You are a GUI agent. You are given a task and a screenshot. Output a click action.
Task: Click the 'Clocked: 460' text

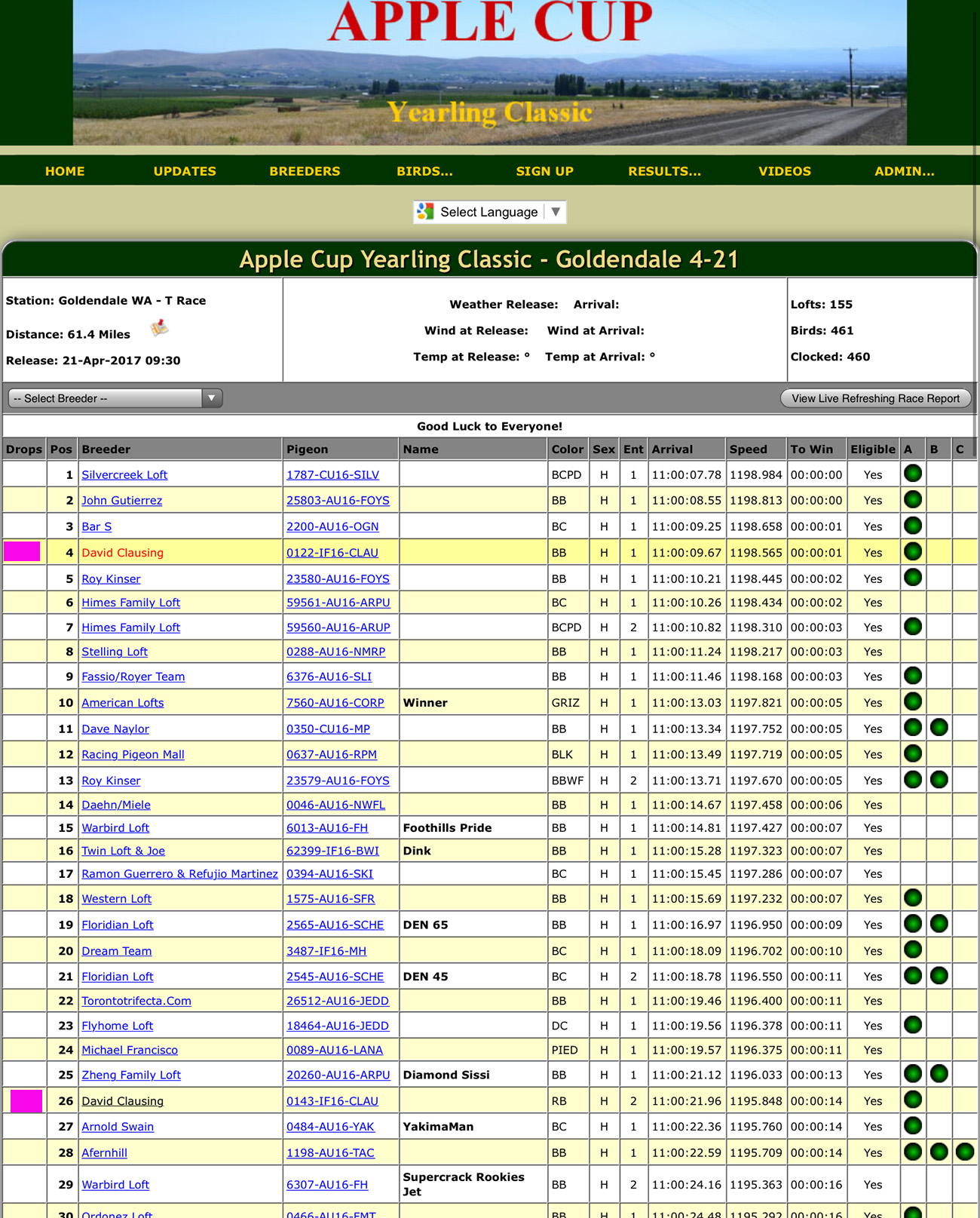(830, 357)
